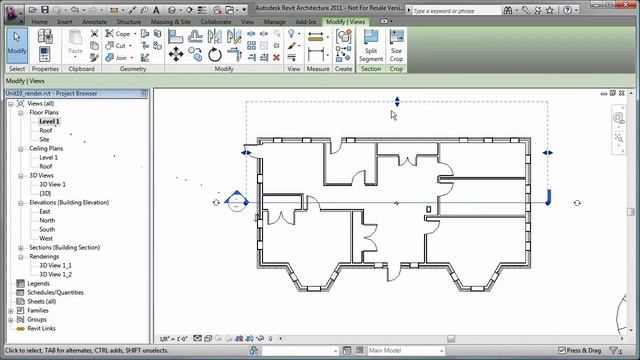
Task: Select the Legends item in browser
Action: (x=38, y=284)
